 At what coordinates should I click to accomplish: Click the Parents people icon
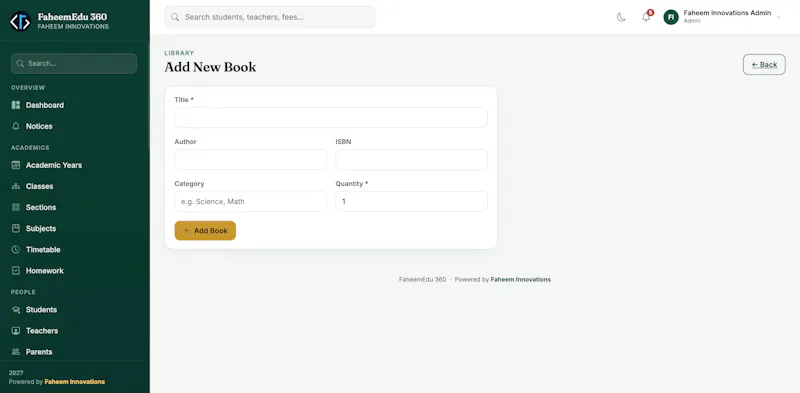[x=16, y=352]
